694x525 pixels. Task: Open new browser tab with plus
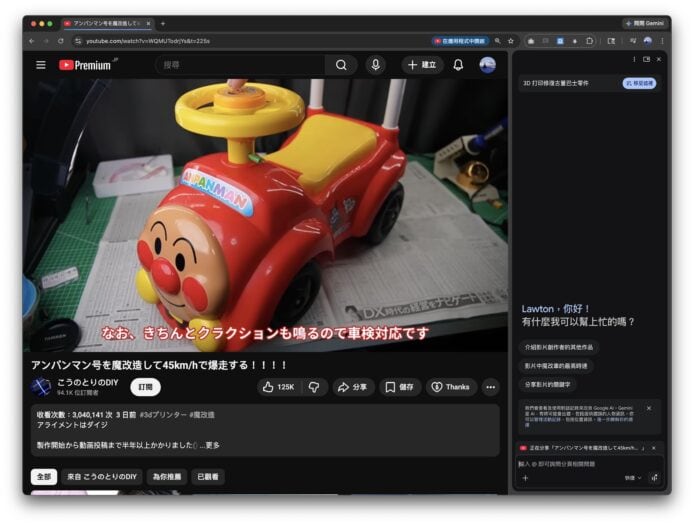click(163, 23)
